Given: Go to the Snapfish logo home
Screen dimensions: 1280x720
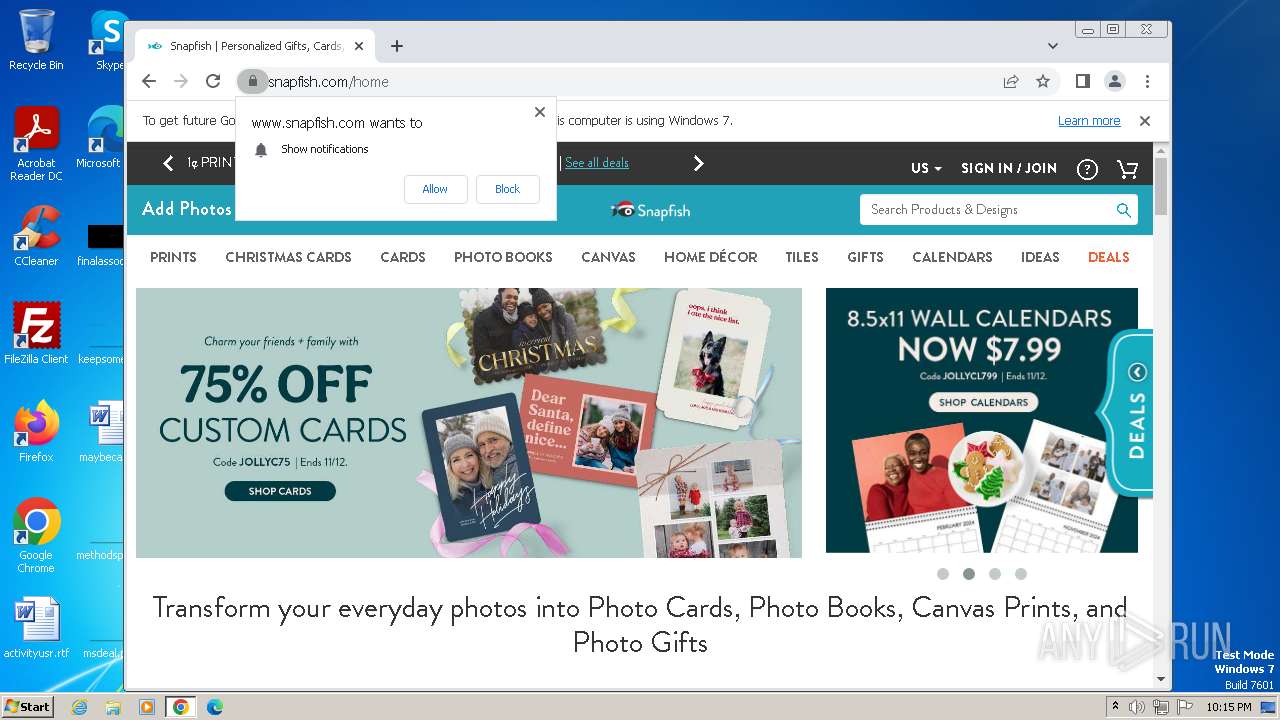Looking at the screenshot, I should [x=650, y=210].
